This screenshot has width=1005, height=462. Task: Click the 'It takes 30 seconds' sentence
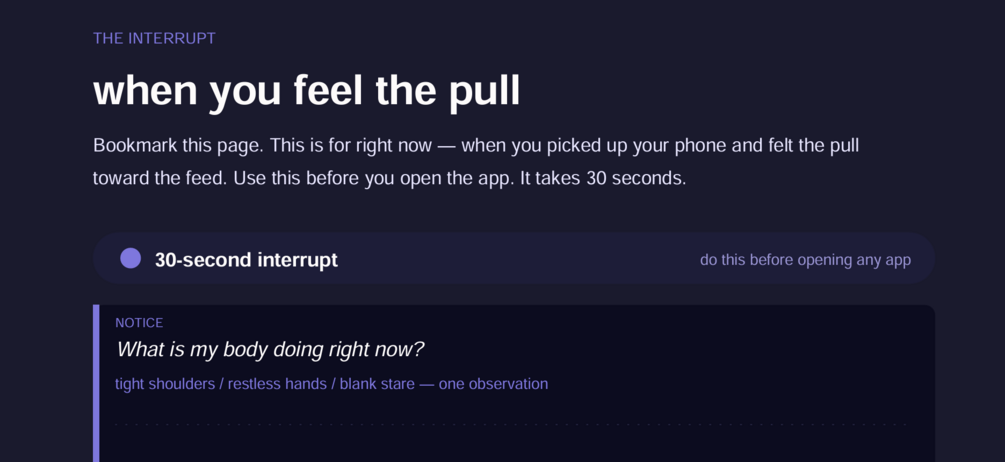point(602,178)
